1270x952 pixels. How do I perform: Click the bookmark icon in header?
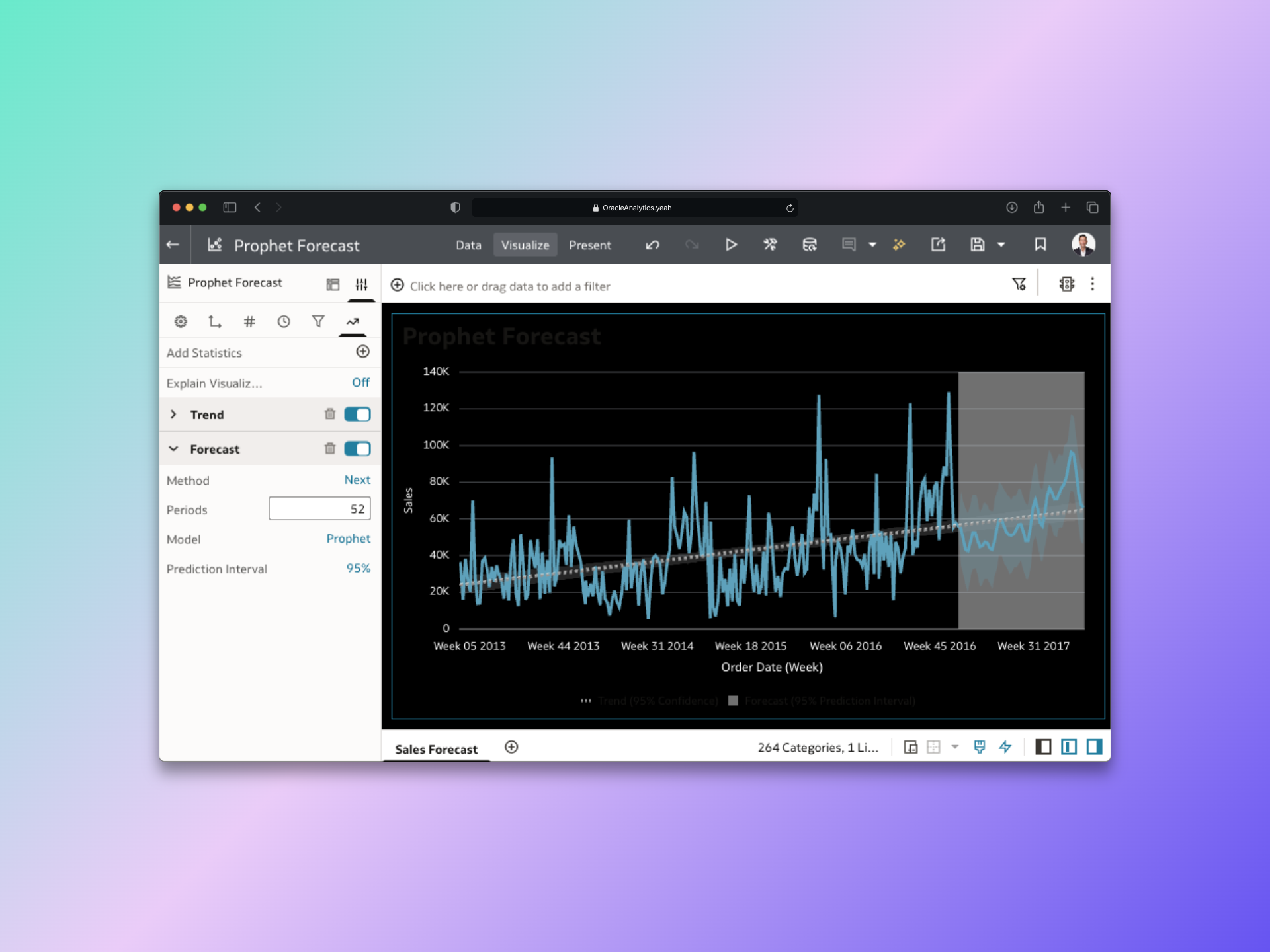pos(1040,245)
